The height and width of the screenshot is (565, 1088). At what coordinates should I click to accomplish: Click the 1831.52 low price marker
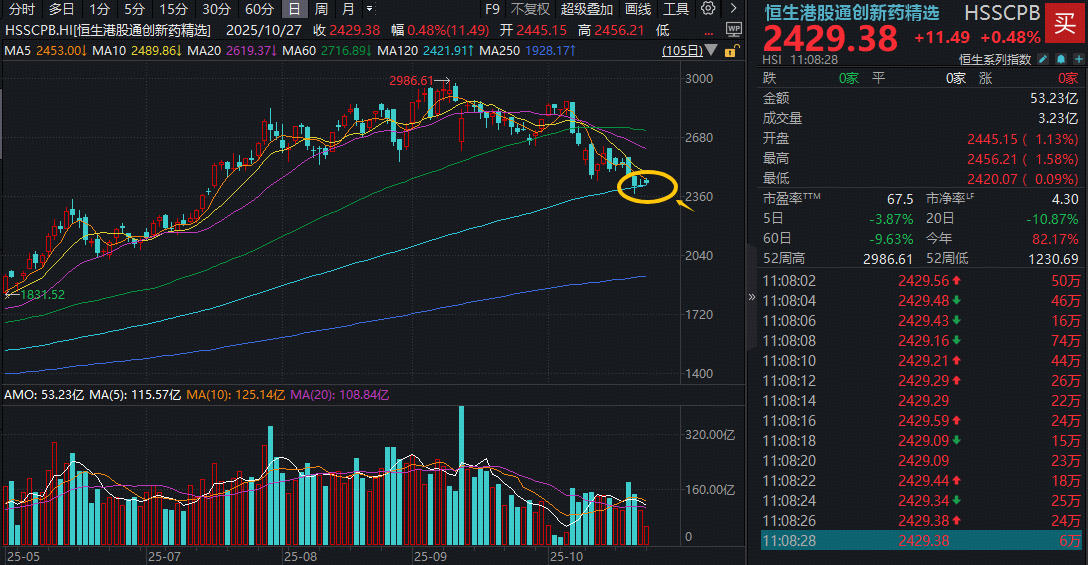click(x=42, y=294)
